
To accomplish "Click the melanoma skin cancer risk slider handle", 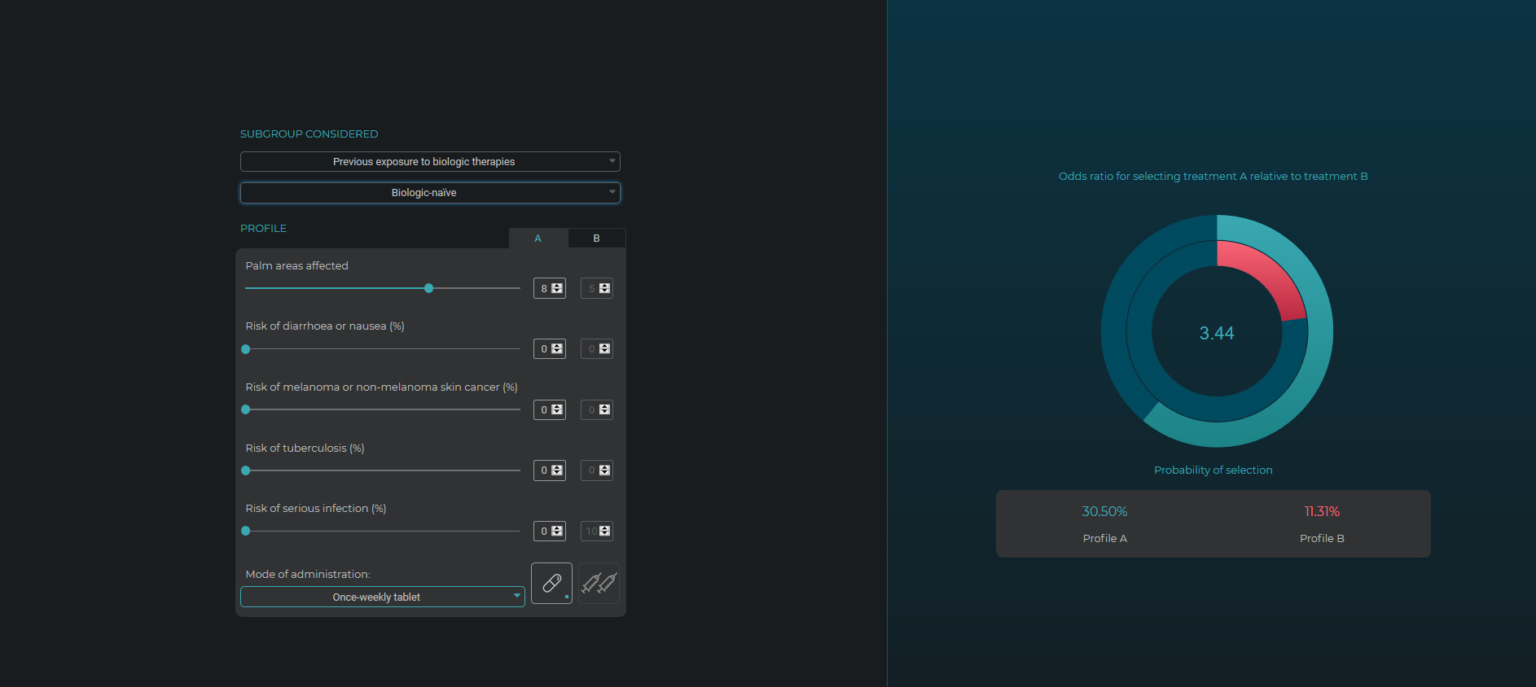I will [x=246, y=409].
